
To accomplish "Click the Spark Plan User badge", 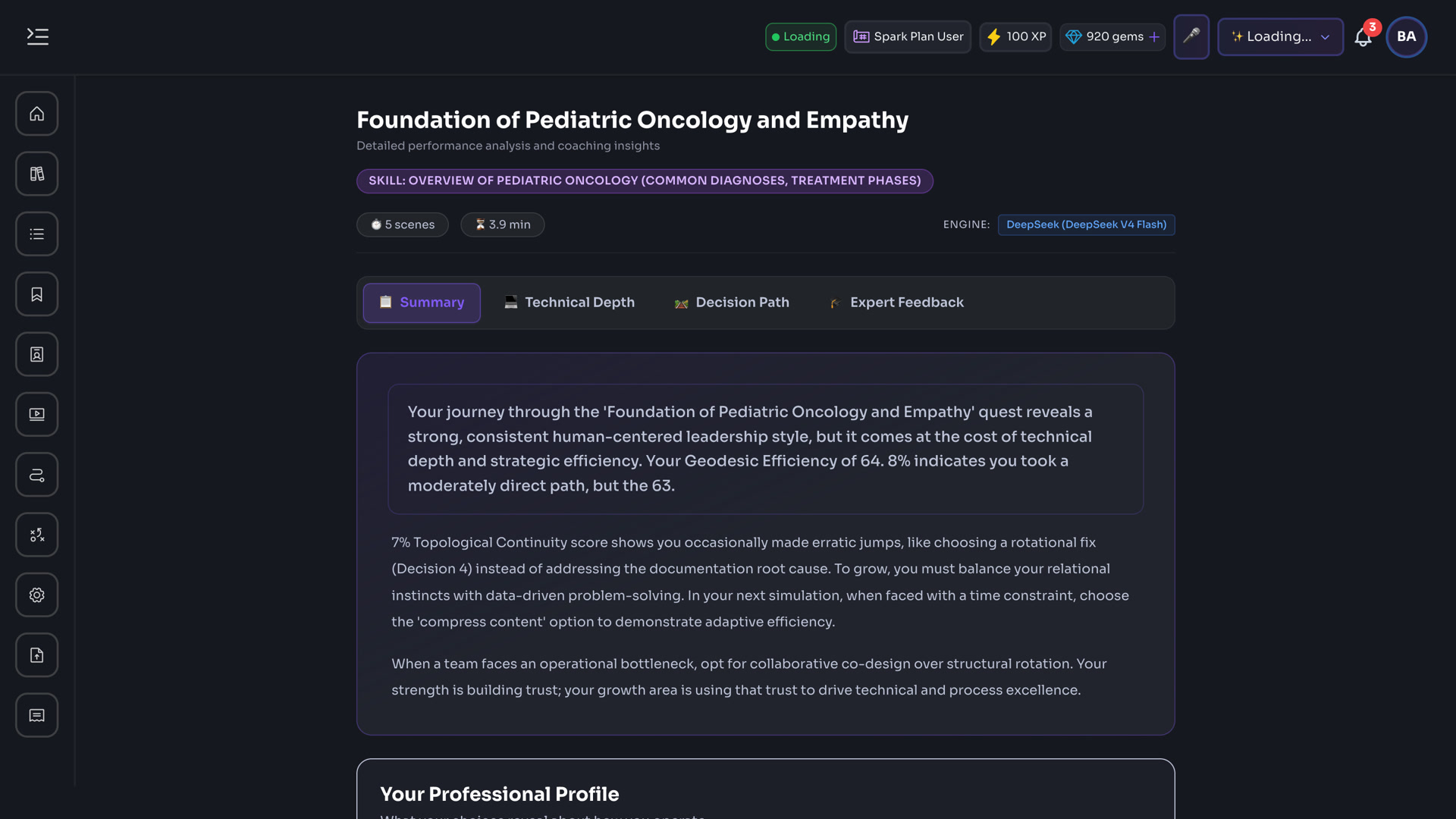I will coord(908,36).
